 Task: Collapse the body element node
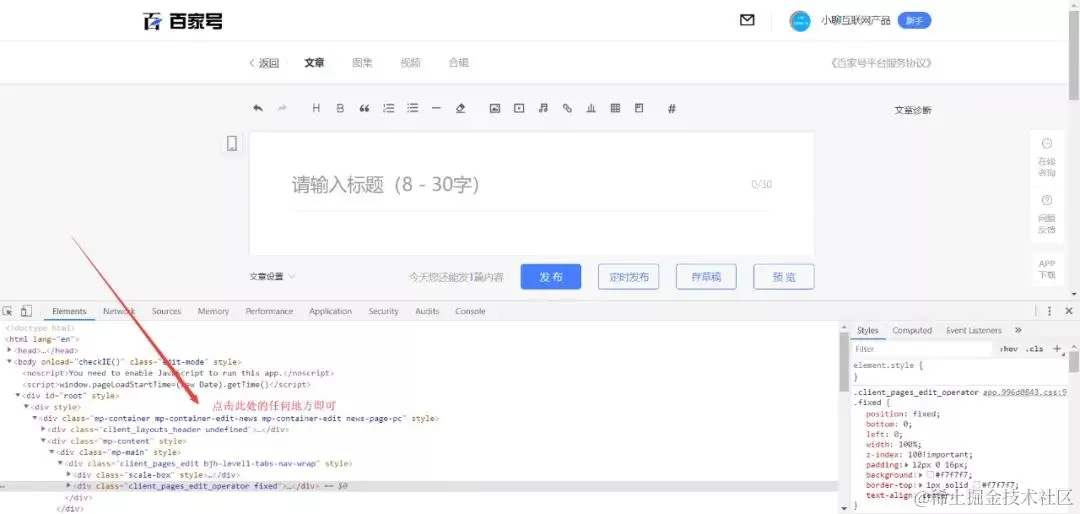tap(10, 361)
